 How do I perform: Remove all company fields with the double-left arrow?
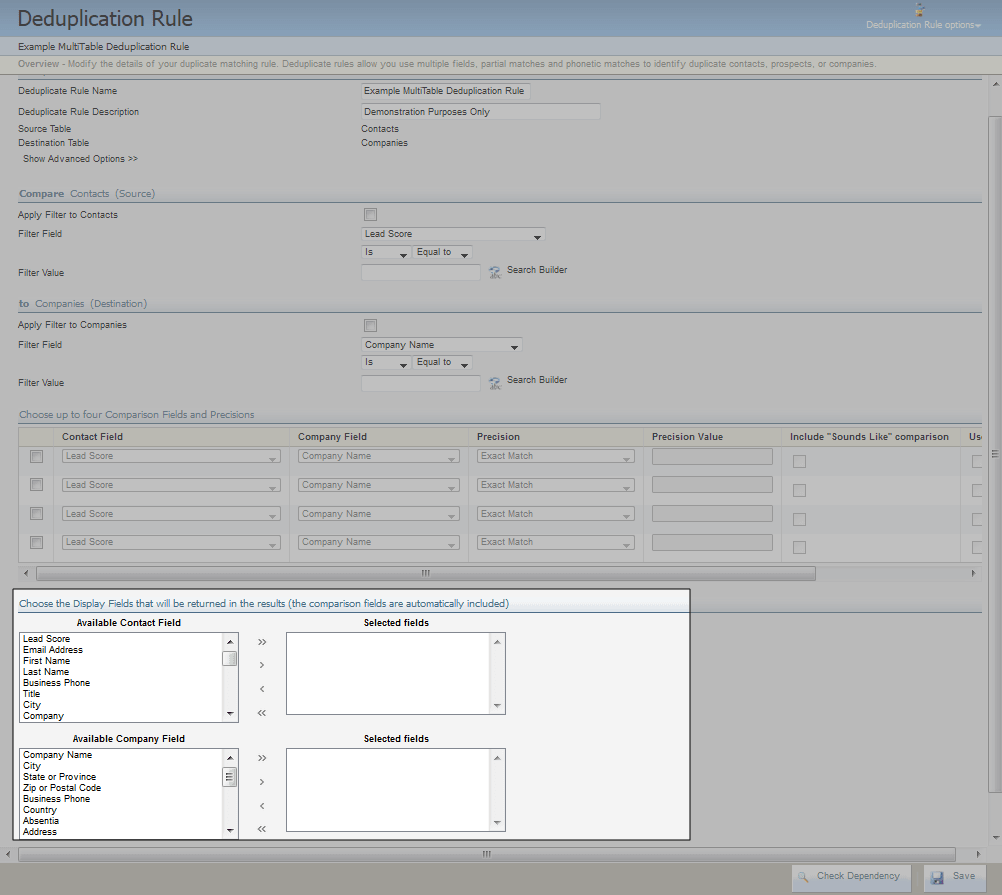(262, 829)
